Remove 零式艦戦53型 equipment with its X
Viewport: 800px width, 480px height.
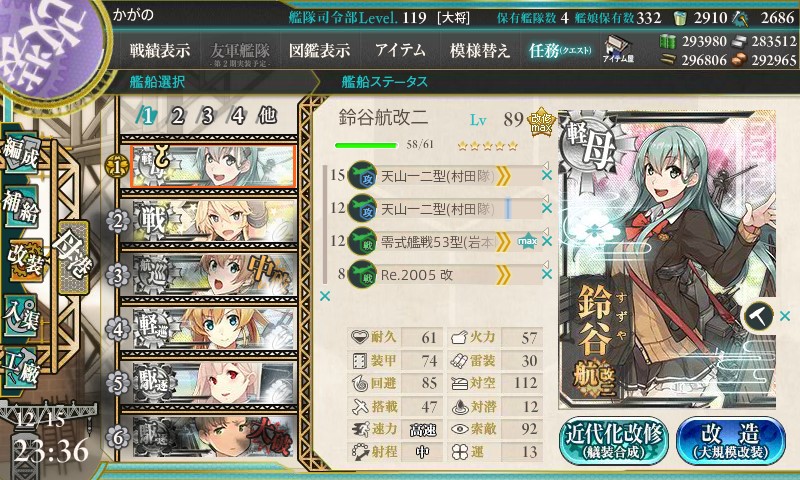tap(547, 241)
